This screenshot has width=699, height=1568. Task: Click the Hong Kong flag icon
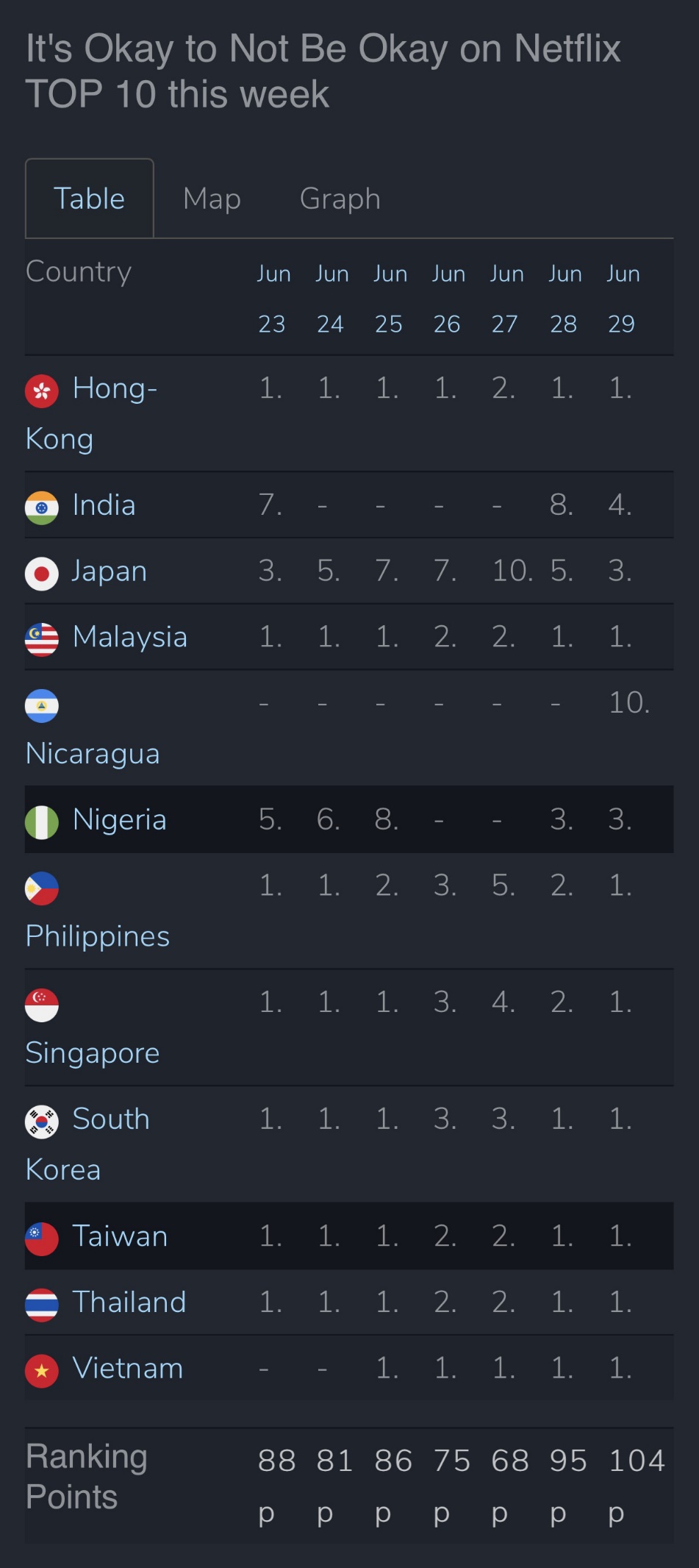tap(42, 391)
